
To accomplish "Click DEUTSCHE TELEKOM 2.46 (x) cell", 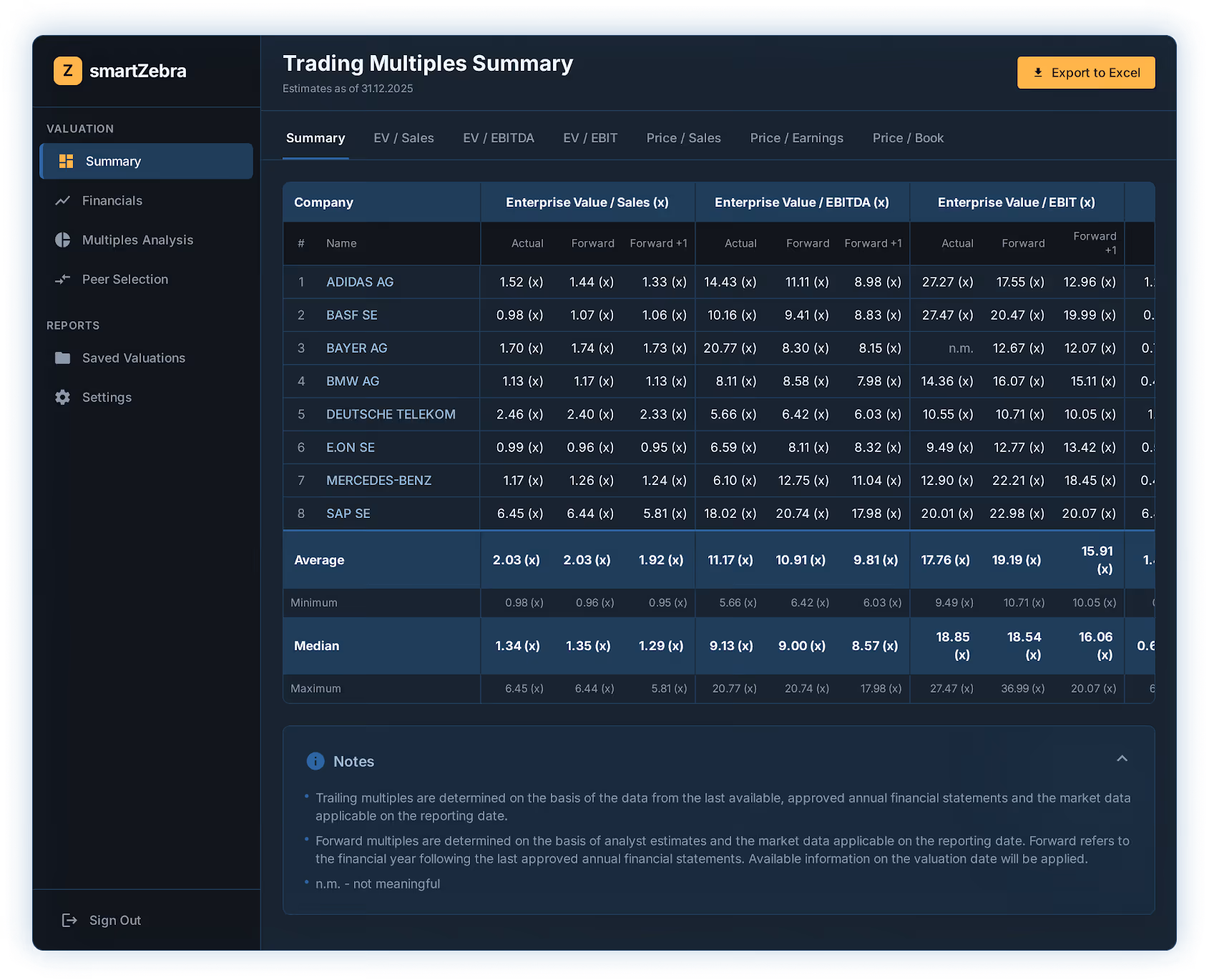I will [x=520, y=414].
